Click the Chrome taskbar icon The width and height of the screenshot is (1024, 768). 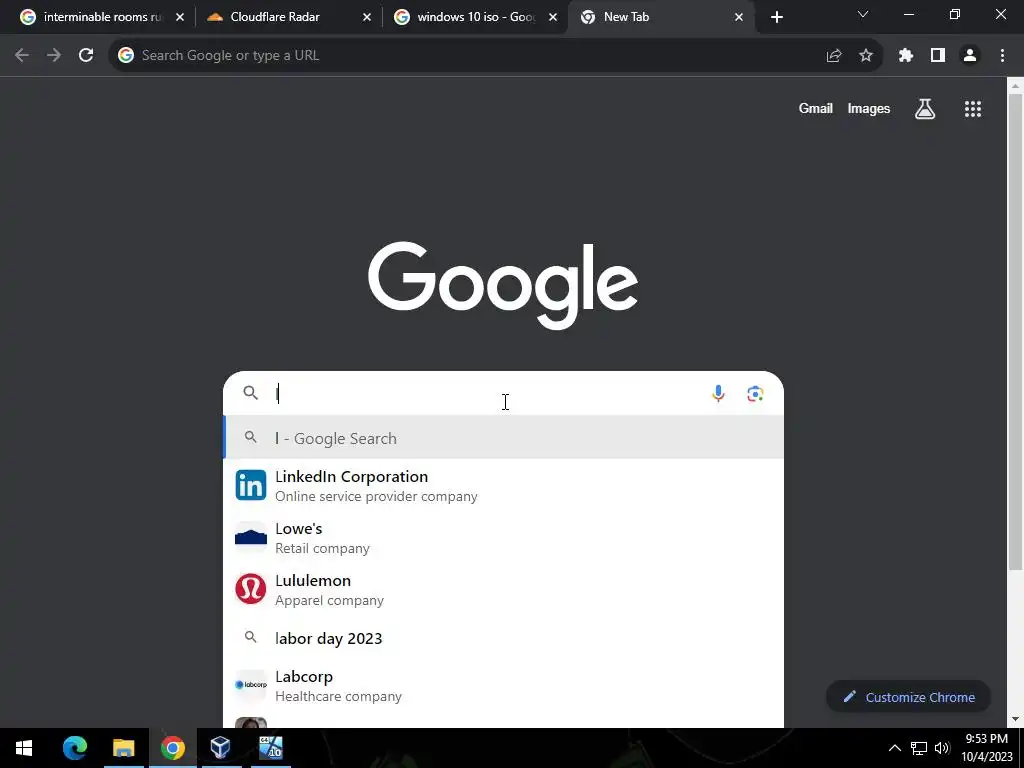(x=172, y=748)
